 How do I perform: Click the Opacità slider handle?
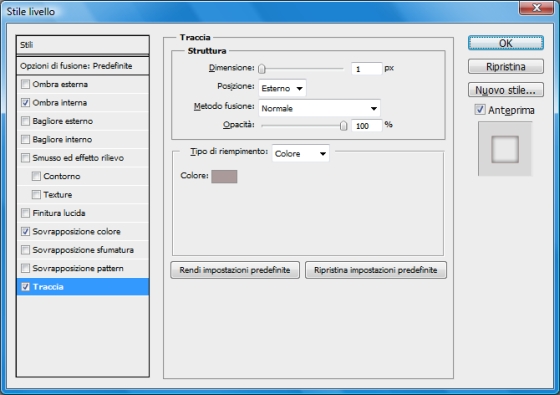[x=343, y=125]
